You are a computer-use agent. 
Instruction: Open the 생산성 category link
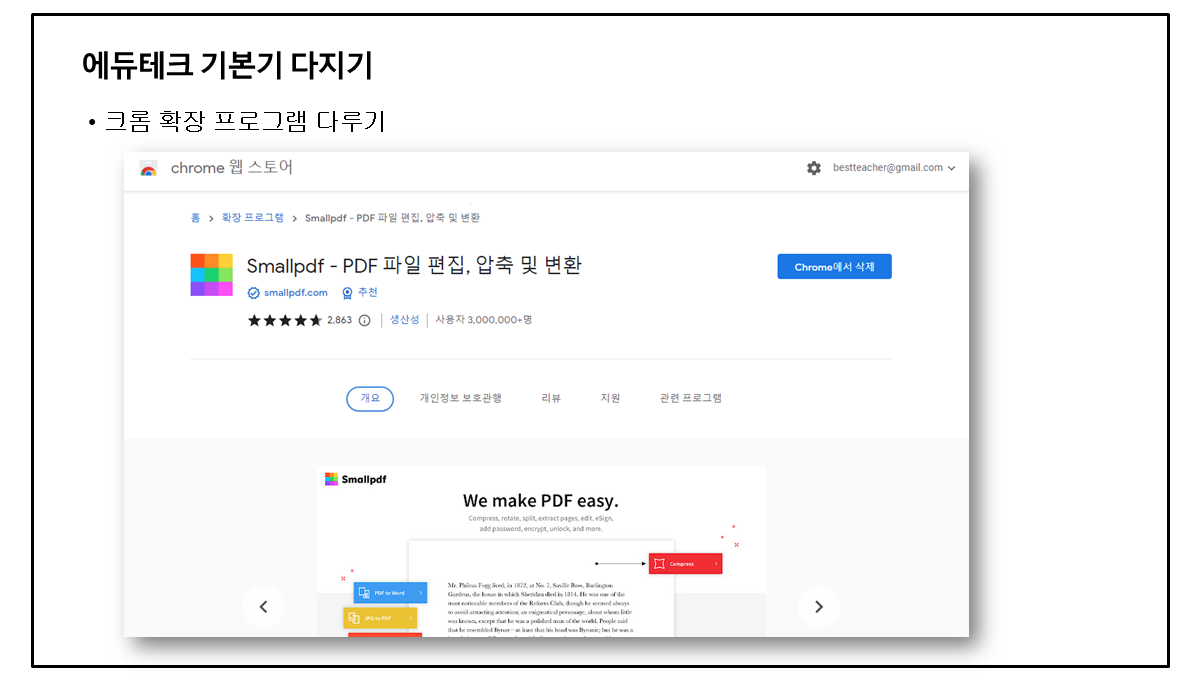[x=405, y=320]
